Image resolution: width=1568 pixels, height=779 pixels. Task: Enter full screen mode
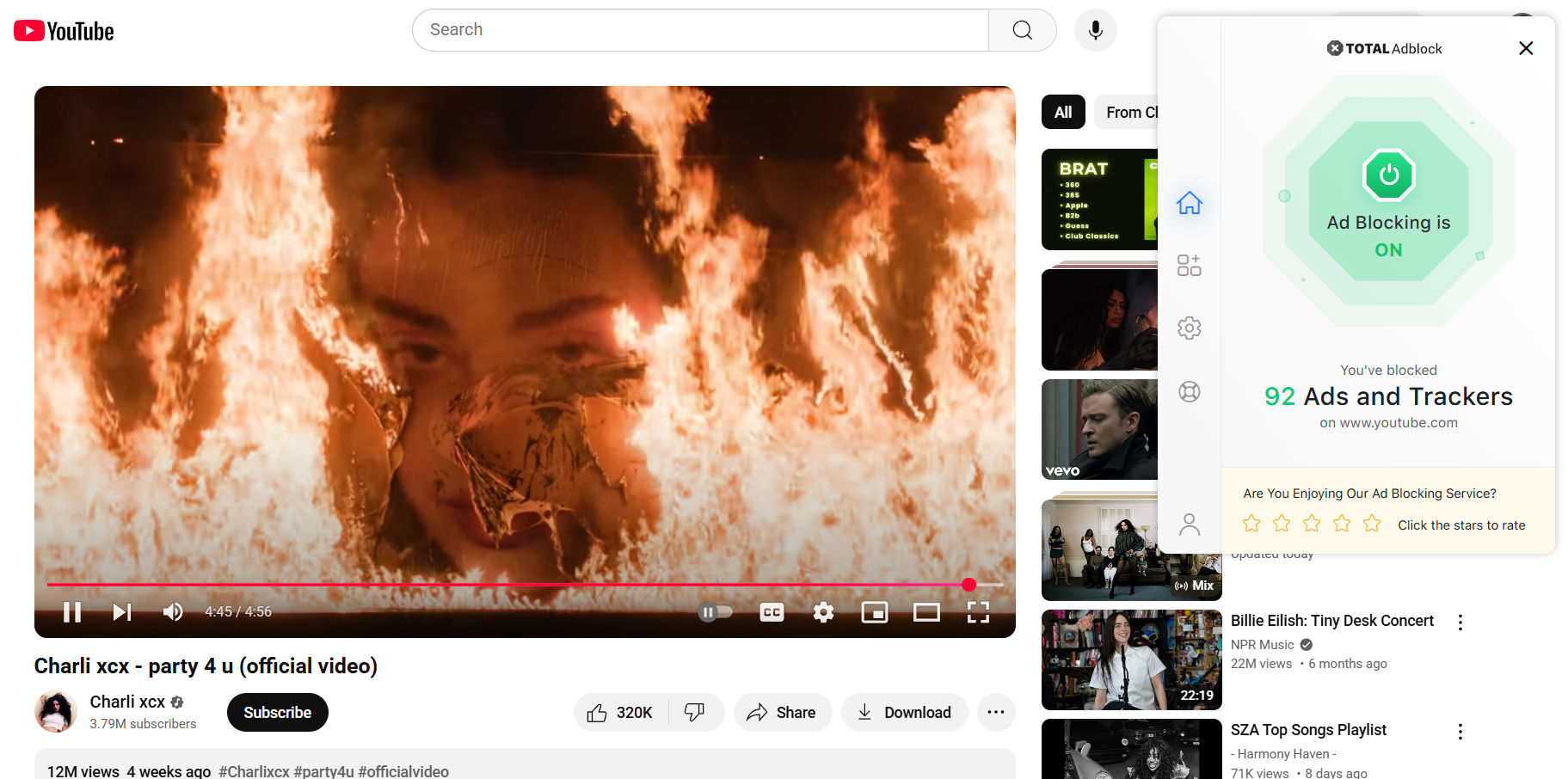[978, 611]
